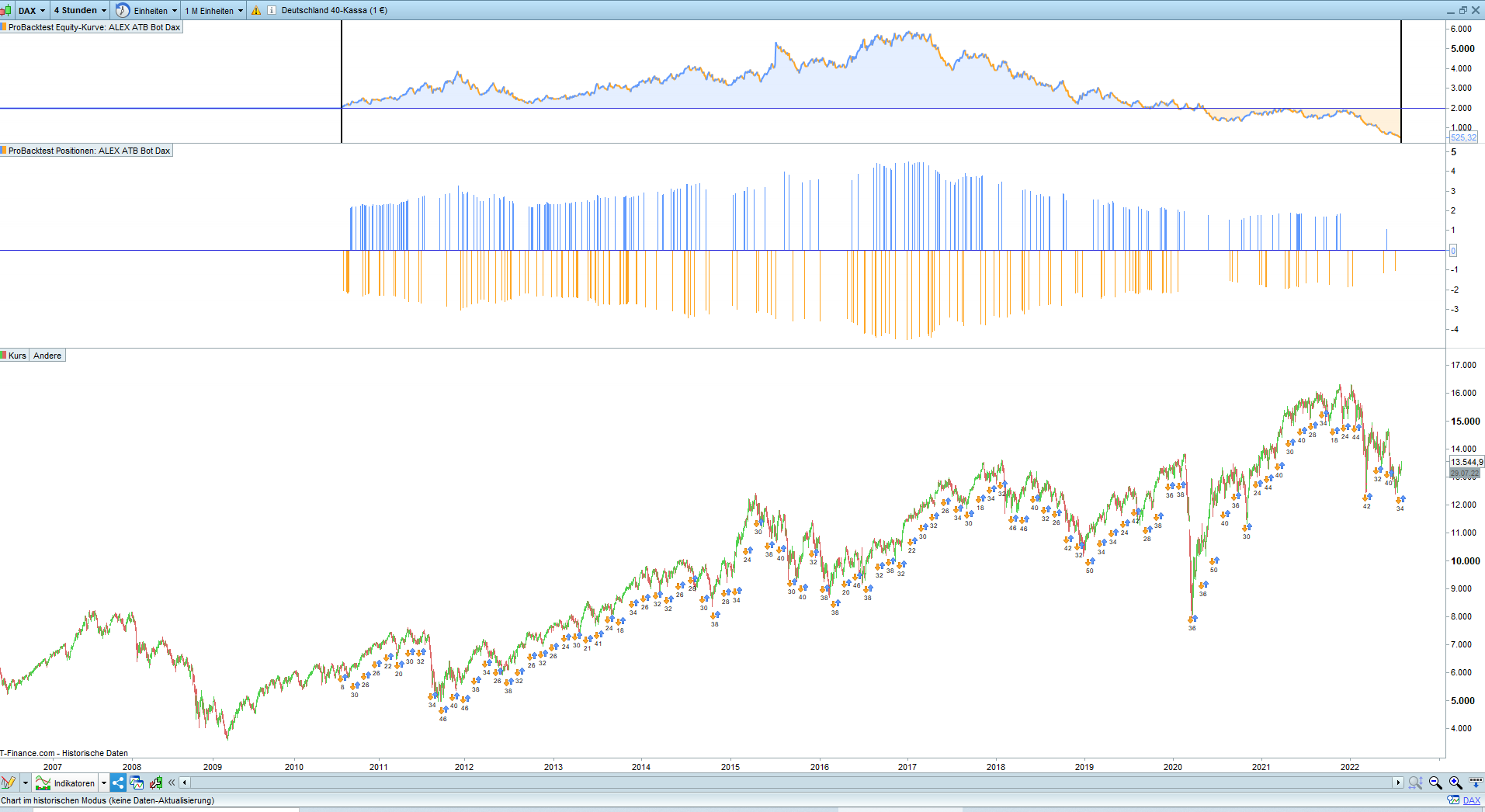Open the DAX instrument dropdown

(32, 10)
